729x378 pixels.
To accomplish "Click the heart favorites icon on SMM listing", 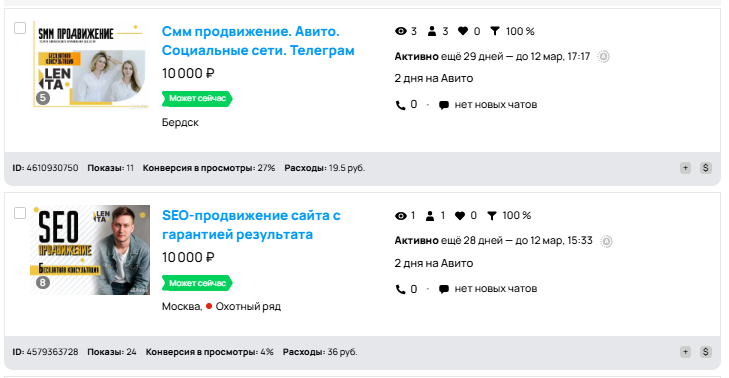I will pyautogui.click(x=463, y=31).
